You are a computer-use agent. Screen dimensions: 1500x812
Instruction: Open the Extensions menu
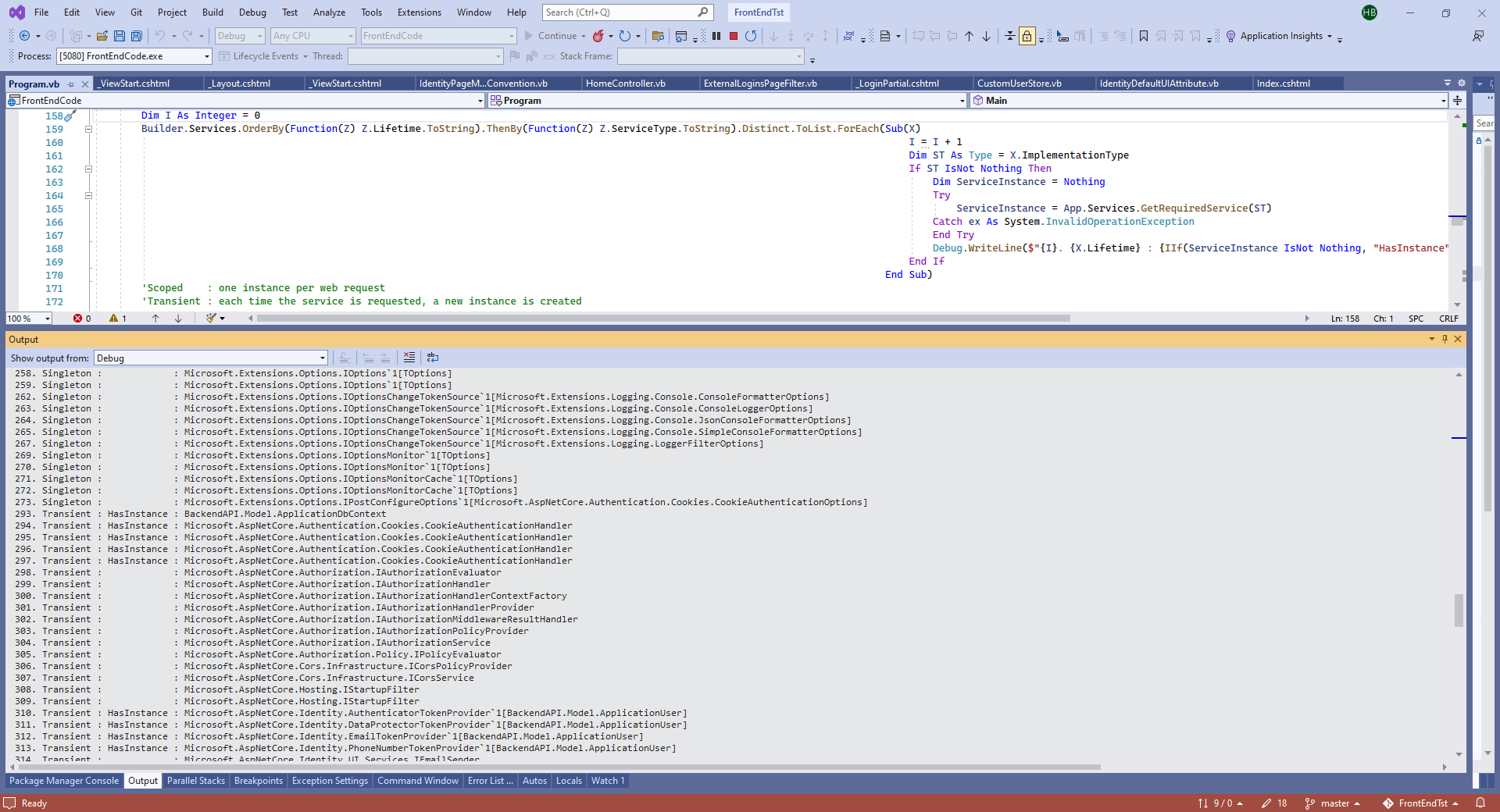pos(420,12)
